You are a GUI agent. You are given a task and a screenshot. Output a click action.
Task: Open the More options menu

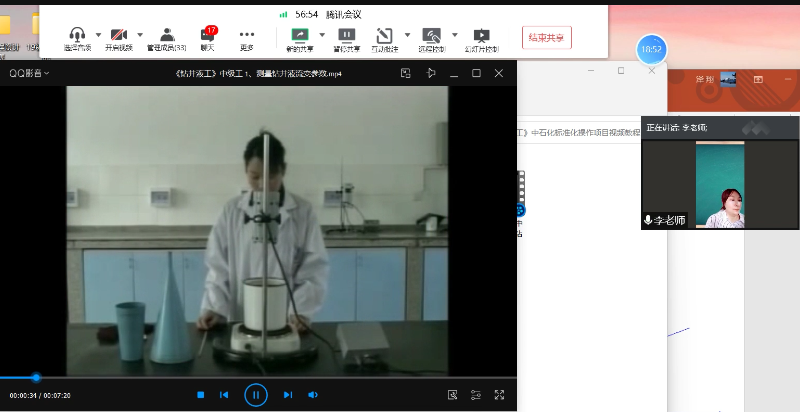pyautogui.click(x=247, y=35)
